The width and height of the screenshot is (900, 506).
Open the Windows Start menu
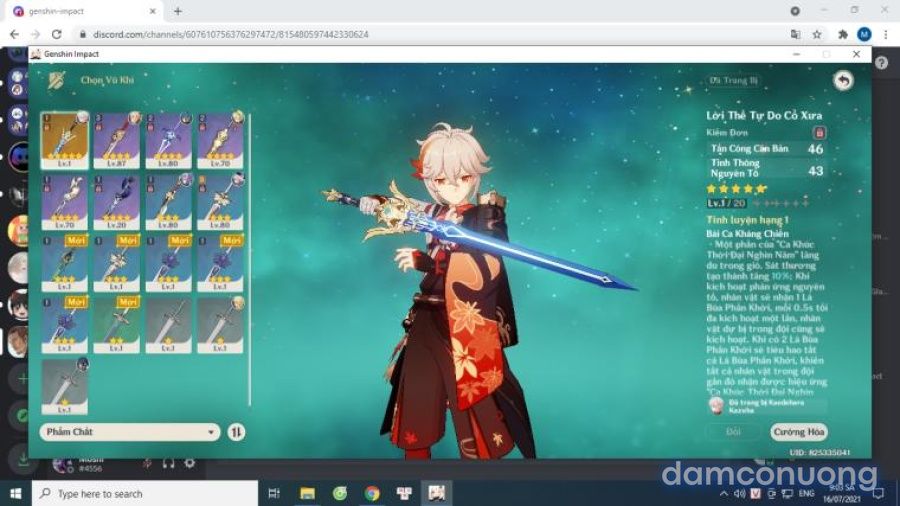click(15, 493)
